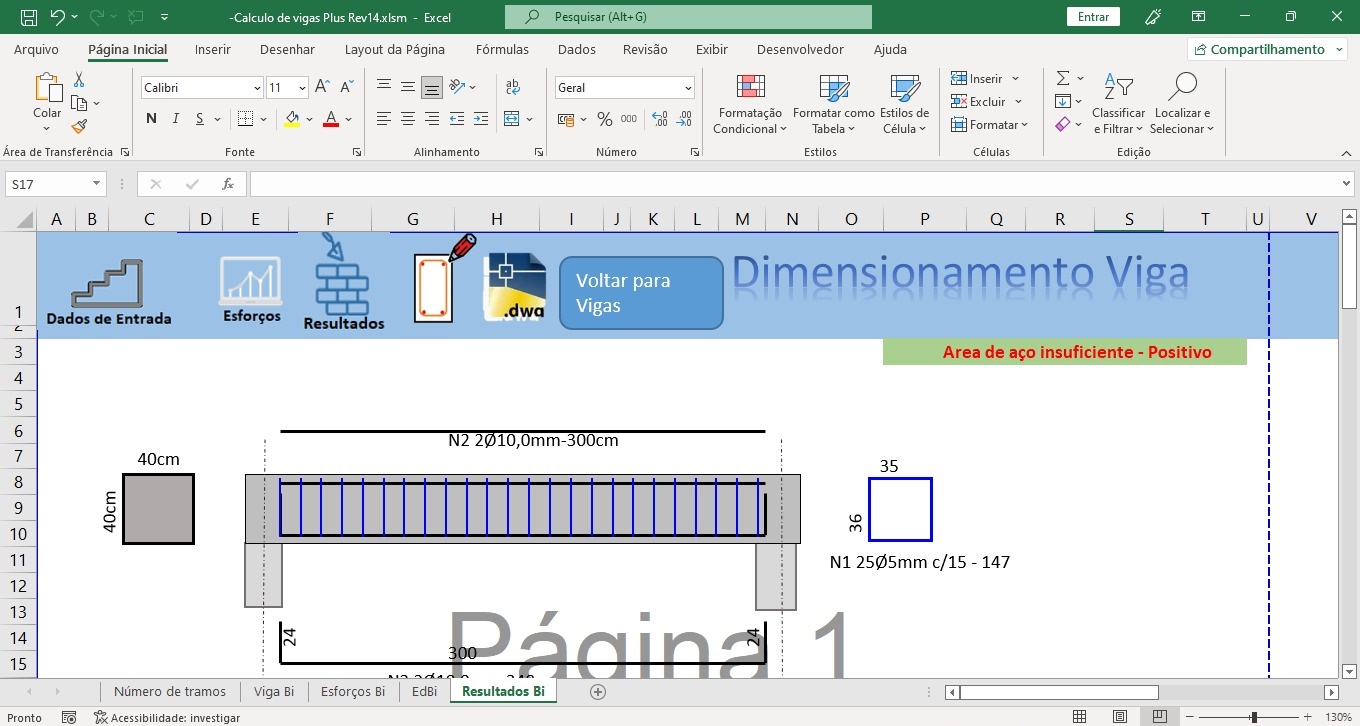Align text right icon
The height and width of the screenshot is (726, 1360).
431,119
